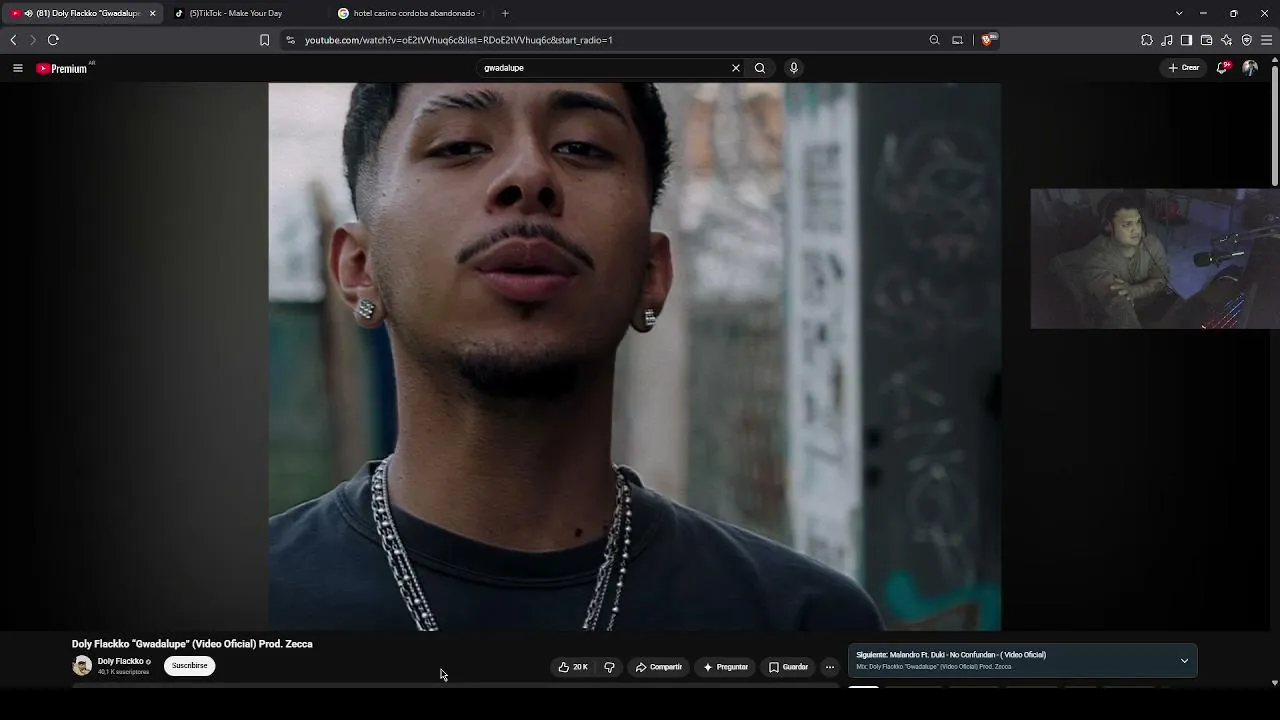Expand the Siguiente mix playlist panel
The height and width of the screenshot is (720, 1280).
tap(1184, 661)
